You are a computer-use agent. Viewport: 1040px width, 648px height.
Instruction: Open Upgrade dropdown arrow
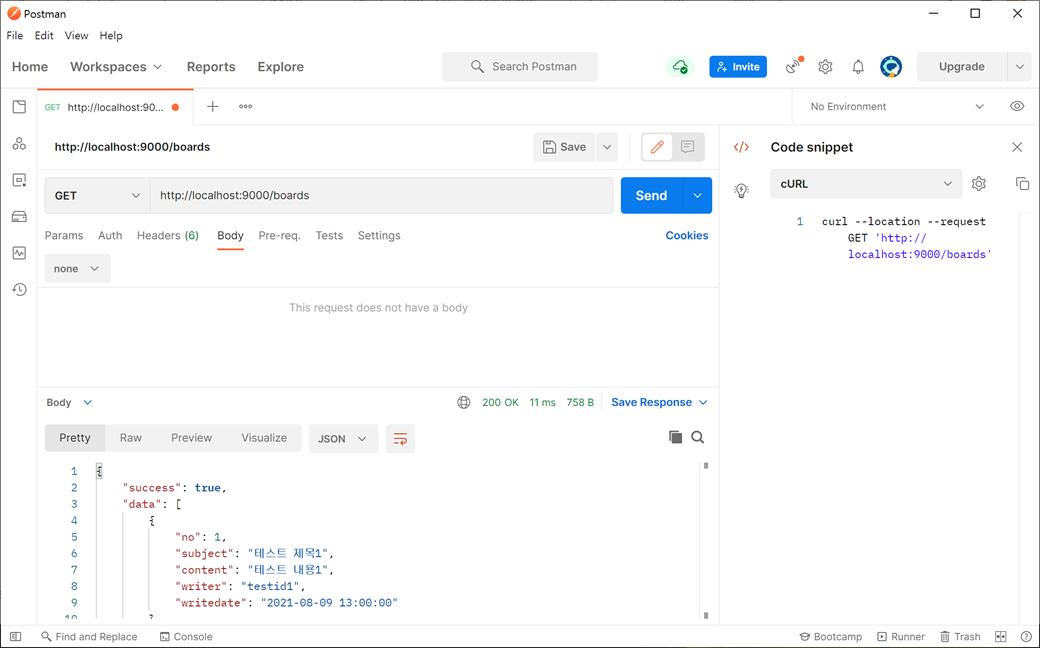(x=1019, y=67)
